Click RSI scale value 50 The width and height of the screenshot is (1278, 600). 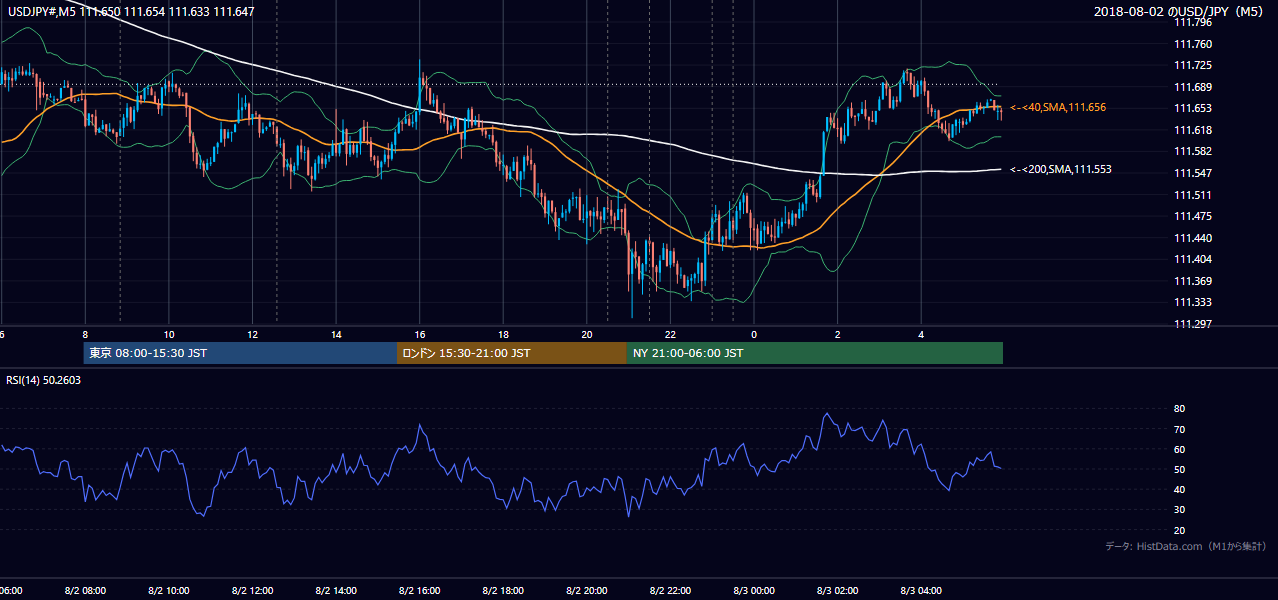click(x=1179, y=469)
